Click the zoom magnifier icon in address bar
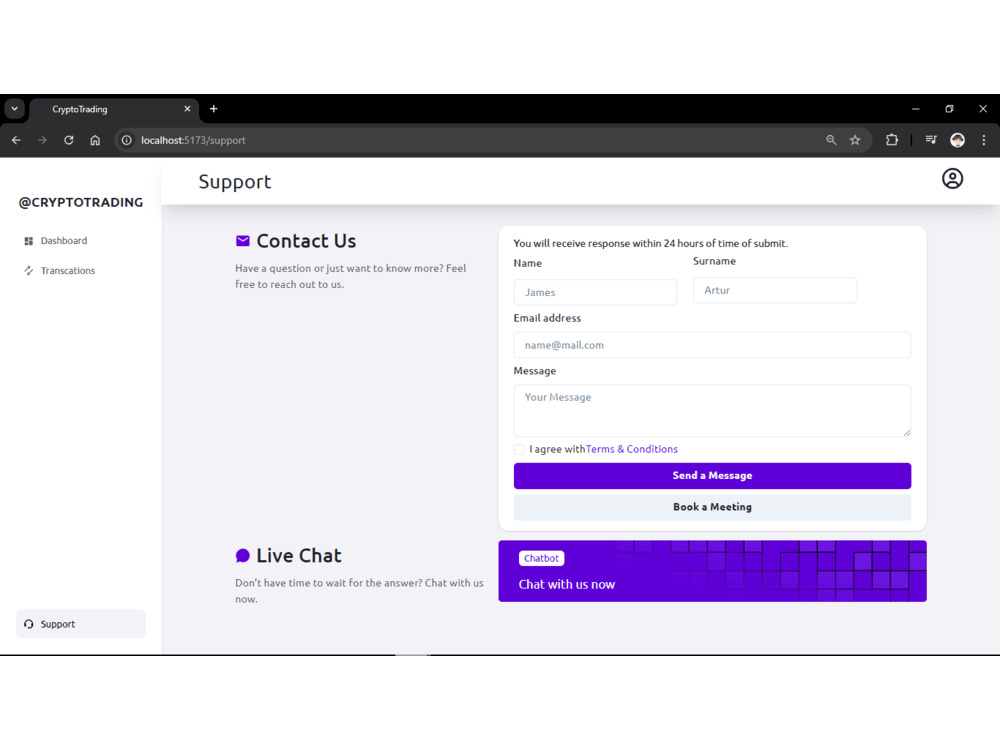Viewport: 1000px width, 750px height. [831, 140]
